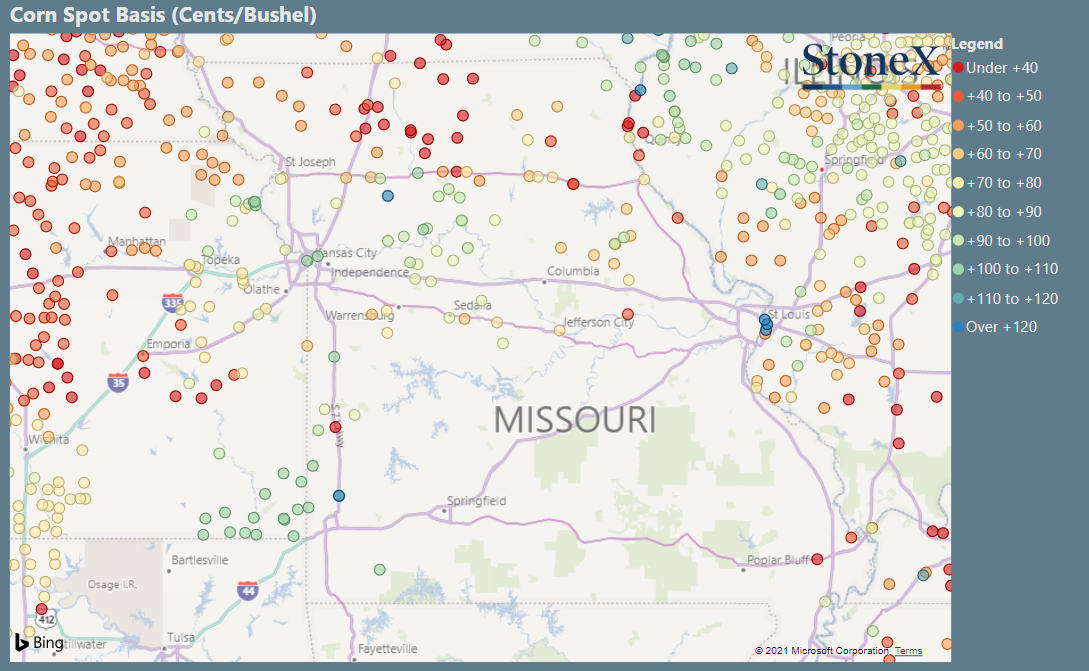Click the Topeka map label
This screenshot has height=671, width=1089.
click(x=221, y=260)
